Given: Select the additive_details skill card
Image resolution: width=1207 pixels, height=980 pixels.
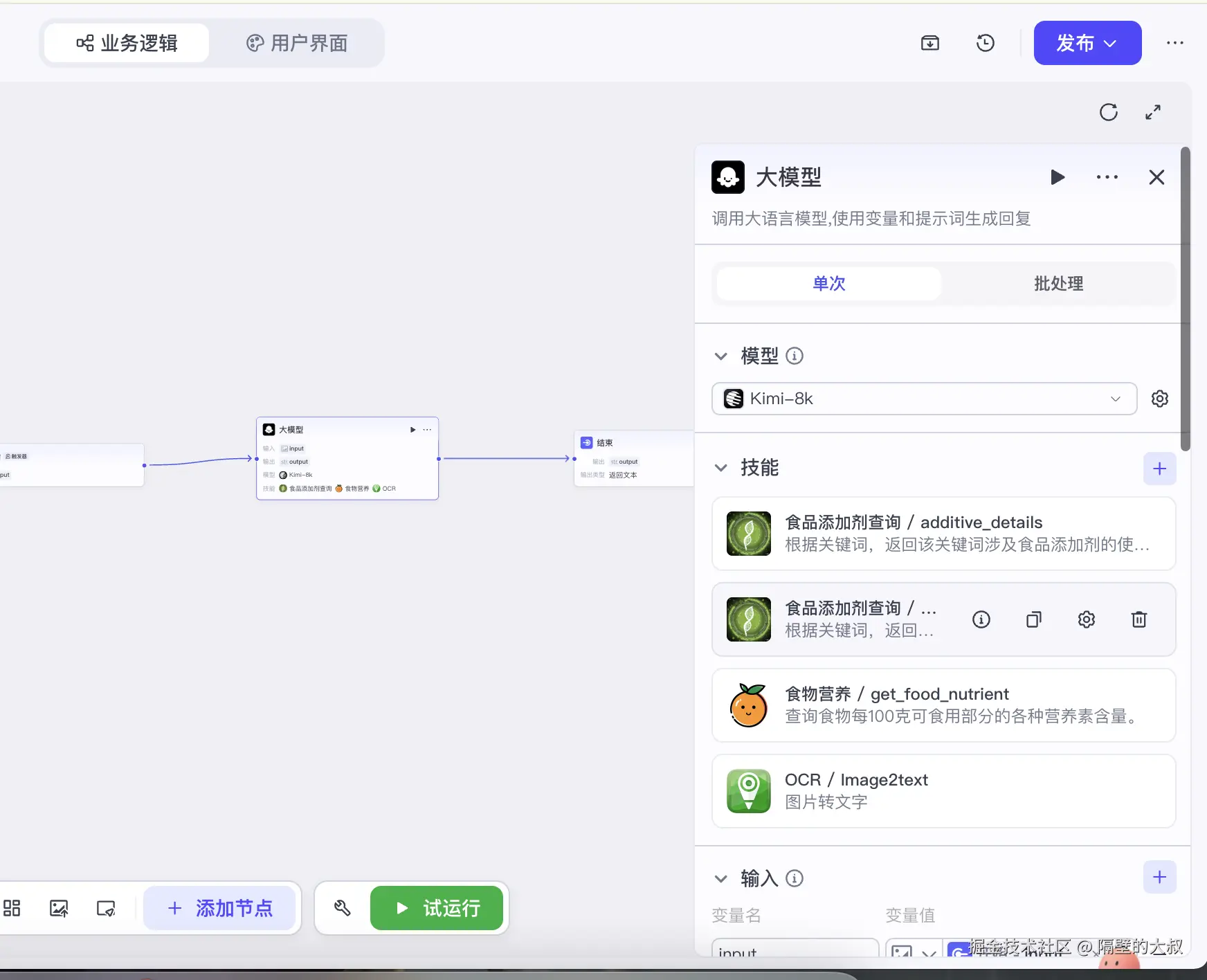Looking at the screenshot, I should pyautogui.click(x=944, y=534).
